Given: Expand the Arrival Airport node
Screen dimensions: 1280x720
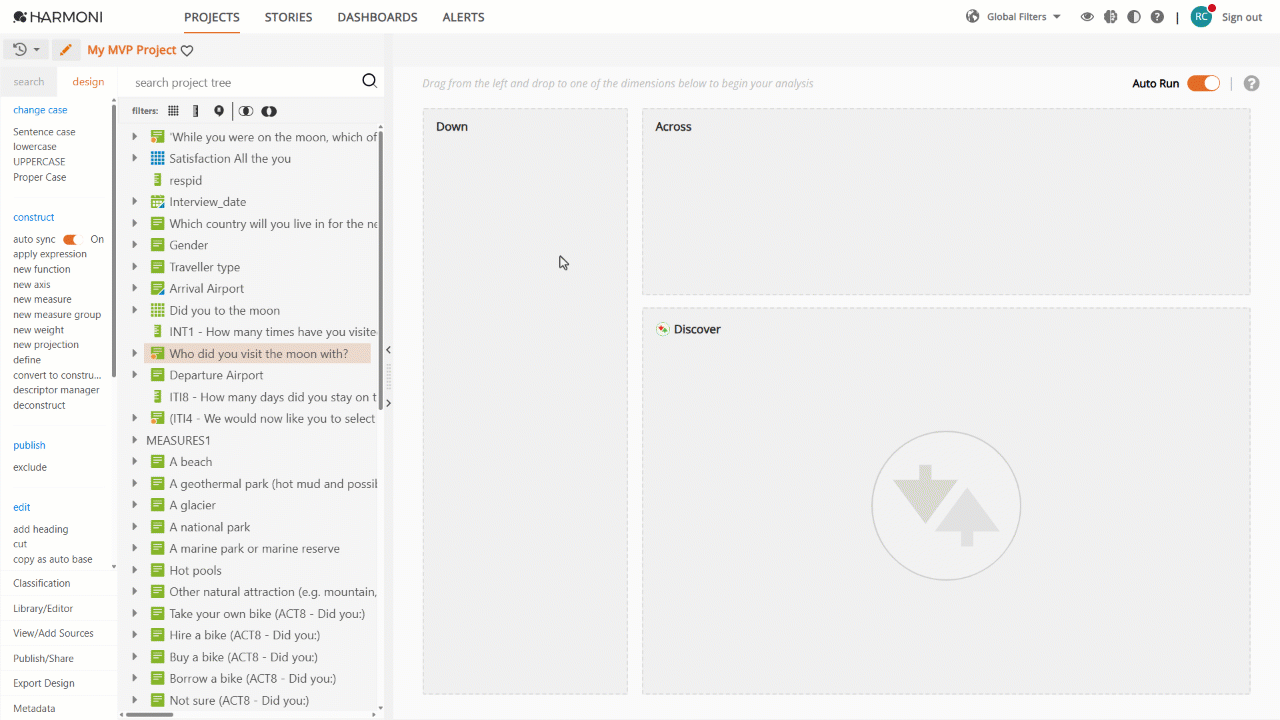Looking at the screenshot, I should click(135, 288).
